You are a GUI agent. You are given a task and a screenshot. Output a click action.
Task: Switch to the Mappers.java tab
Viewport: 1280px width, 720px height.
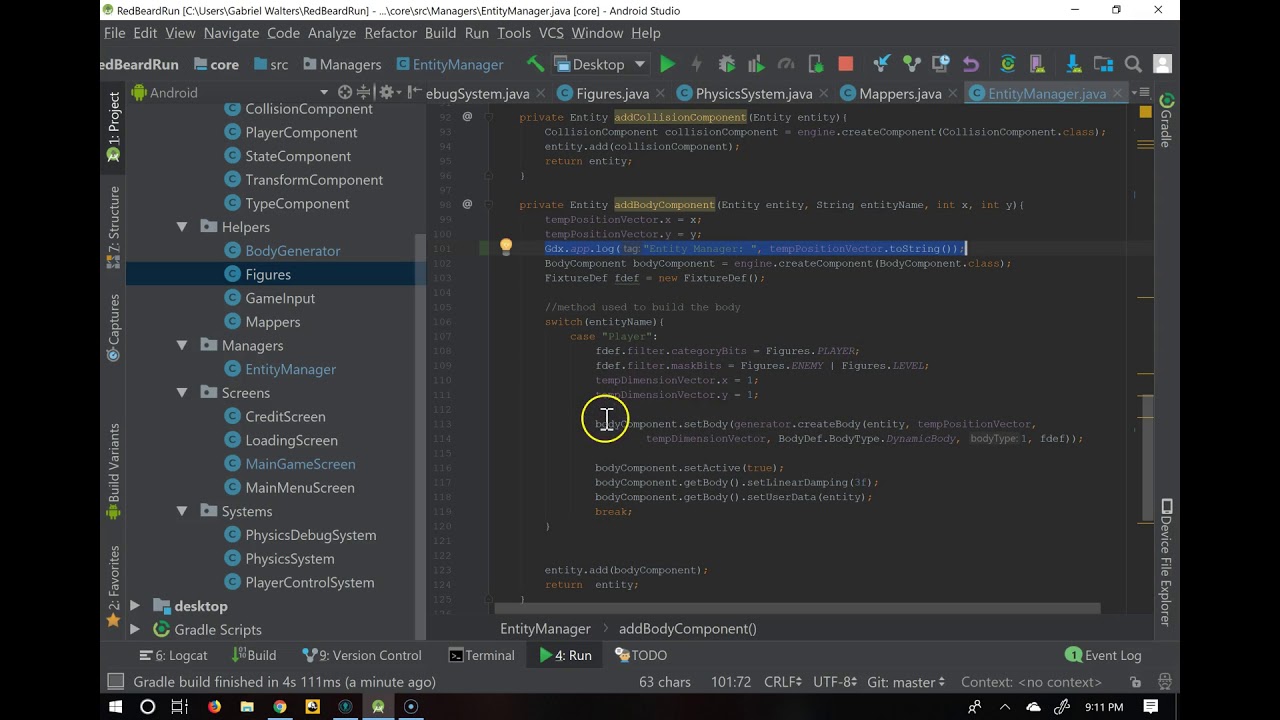tap(900, 93)
